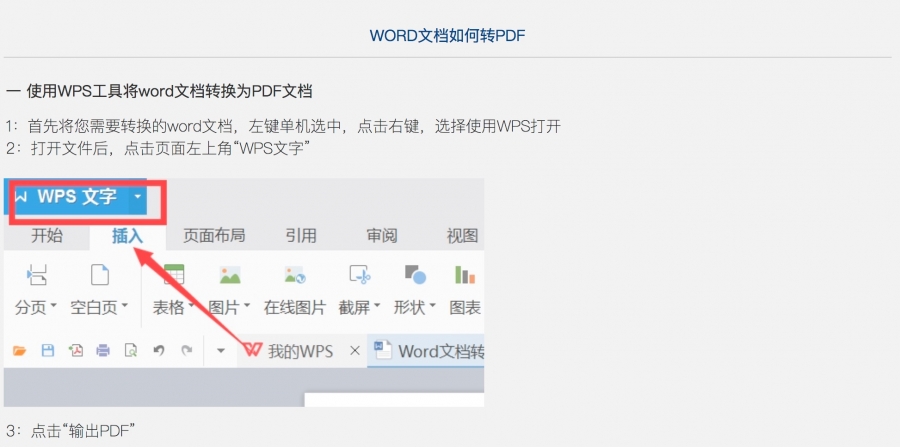Close the 我的WPS document tab
The height and width of the screenshot is (447, 900).
coord(354,351)
